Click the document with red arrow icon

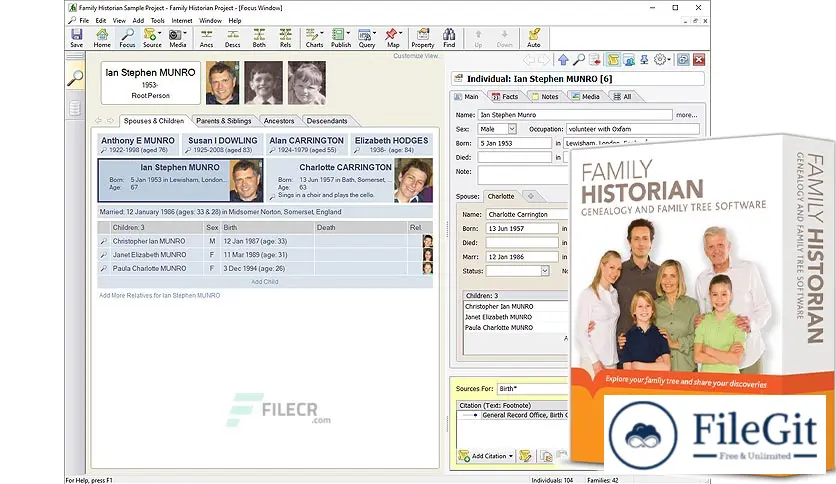tap(594, 60)
